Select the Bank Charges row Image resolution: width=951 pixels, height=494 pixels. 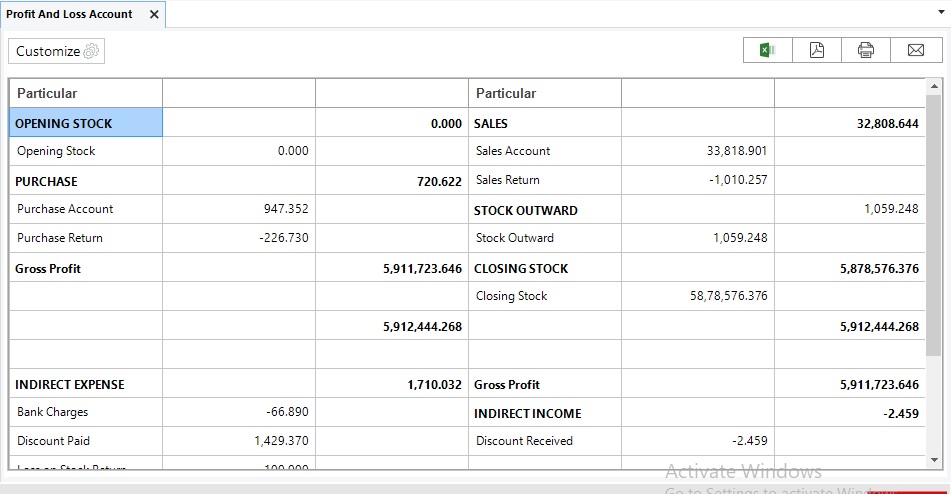click(x=53, y=412)
